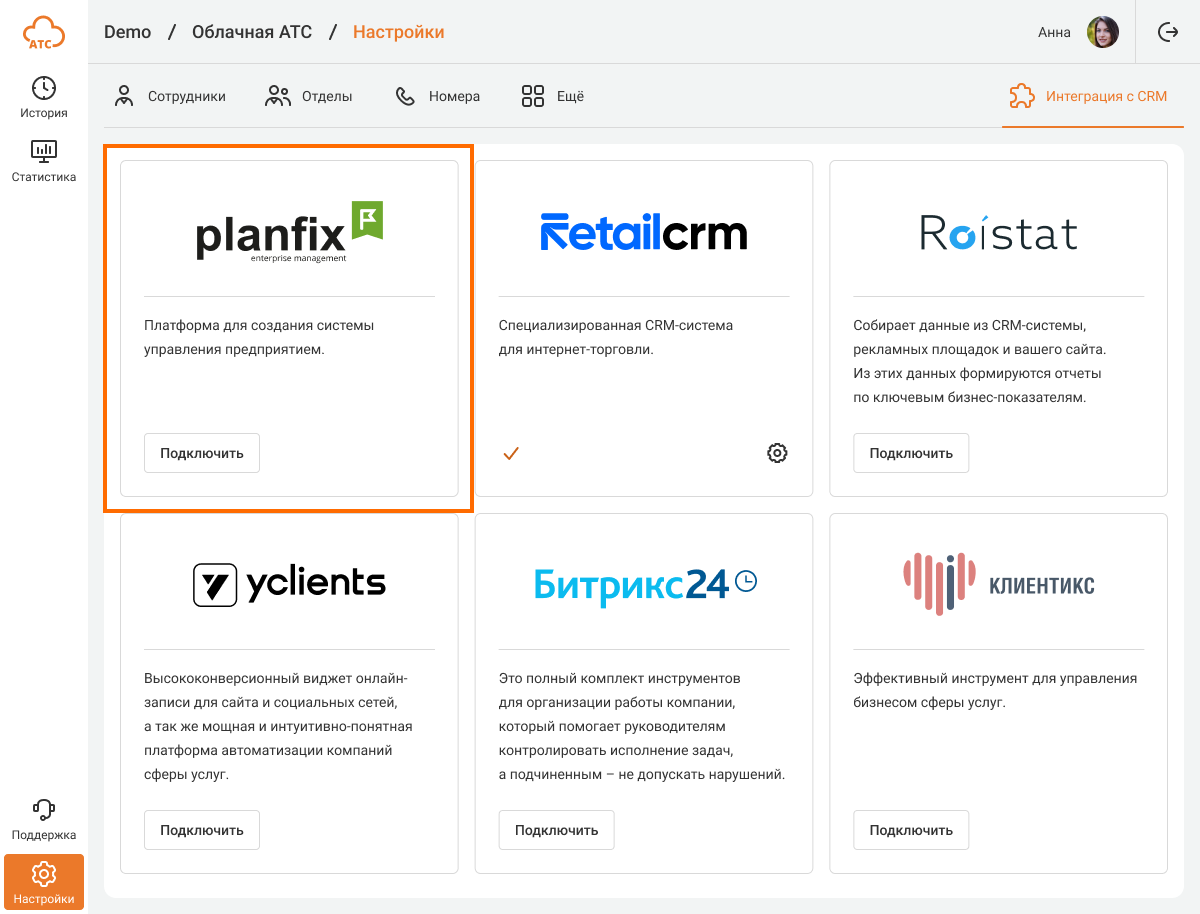Viewport: 1200px width, 914px height.
Task: Open RetailCRM integration gear settings
Action: tap(777, 453)
